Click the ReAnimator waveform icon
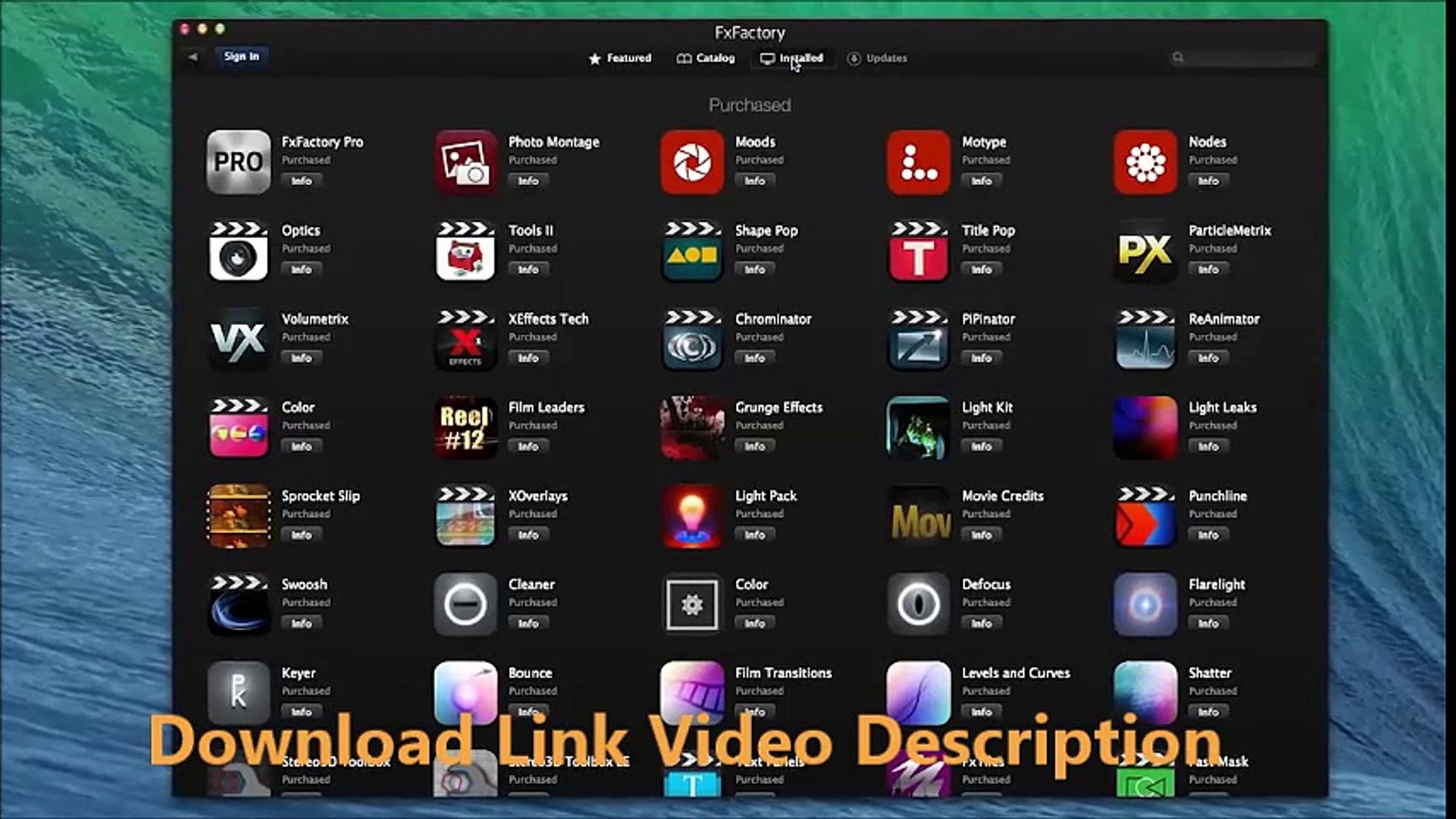 point(1145,339)
